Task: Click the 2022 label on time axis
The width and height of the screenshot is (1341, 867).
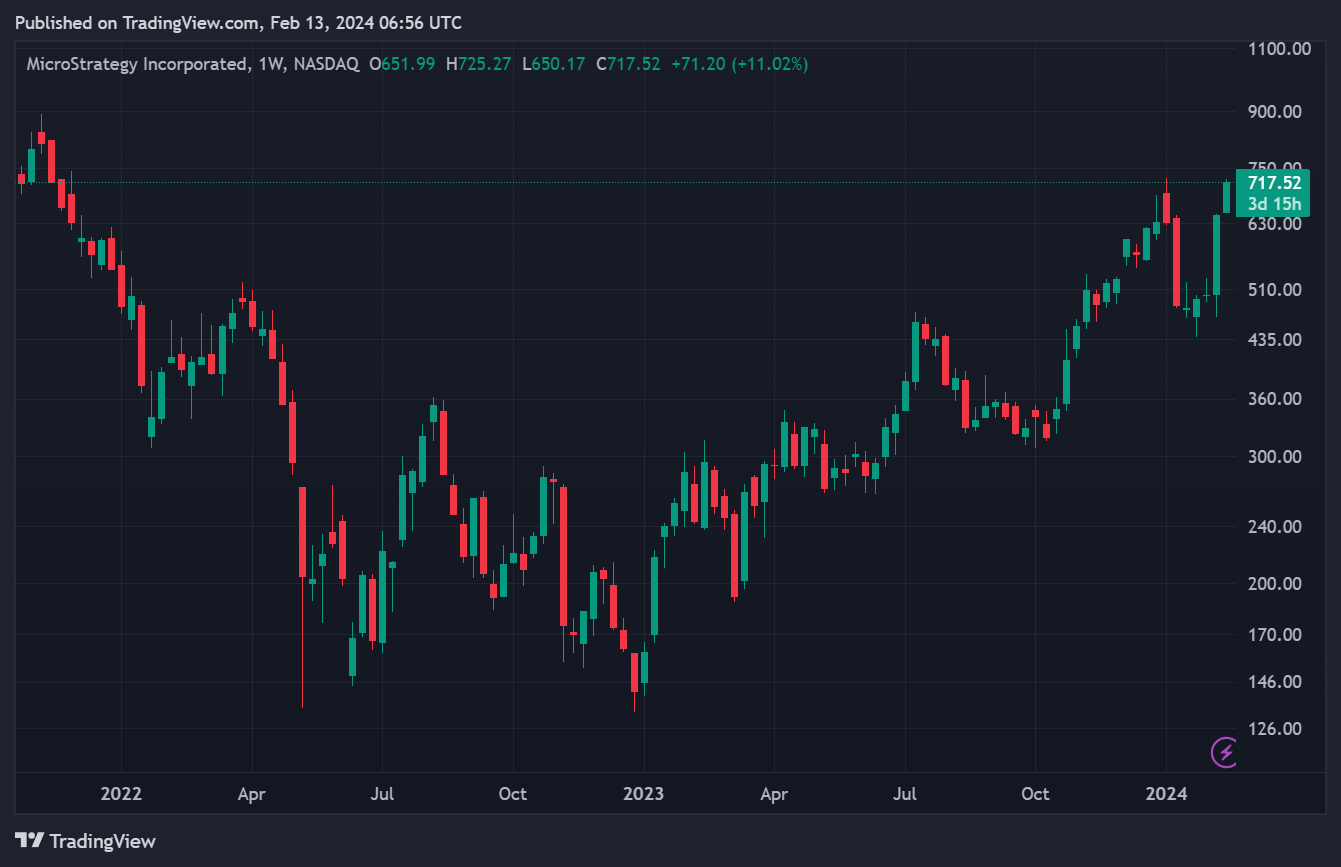Action: coord(121,794)
